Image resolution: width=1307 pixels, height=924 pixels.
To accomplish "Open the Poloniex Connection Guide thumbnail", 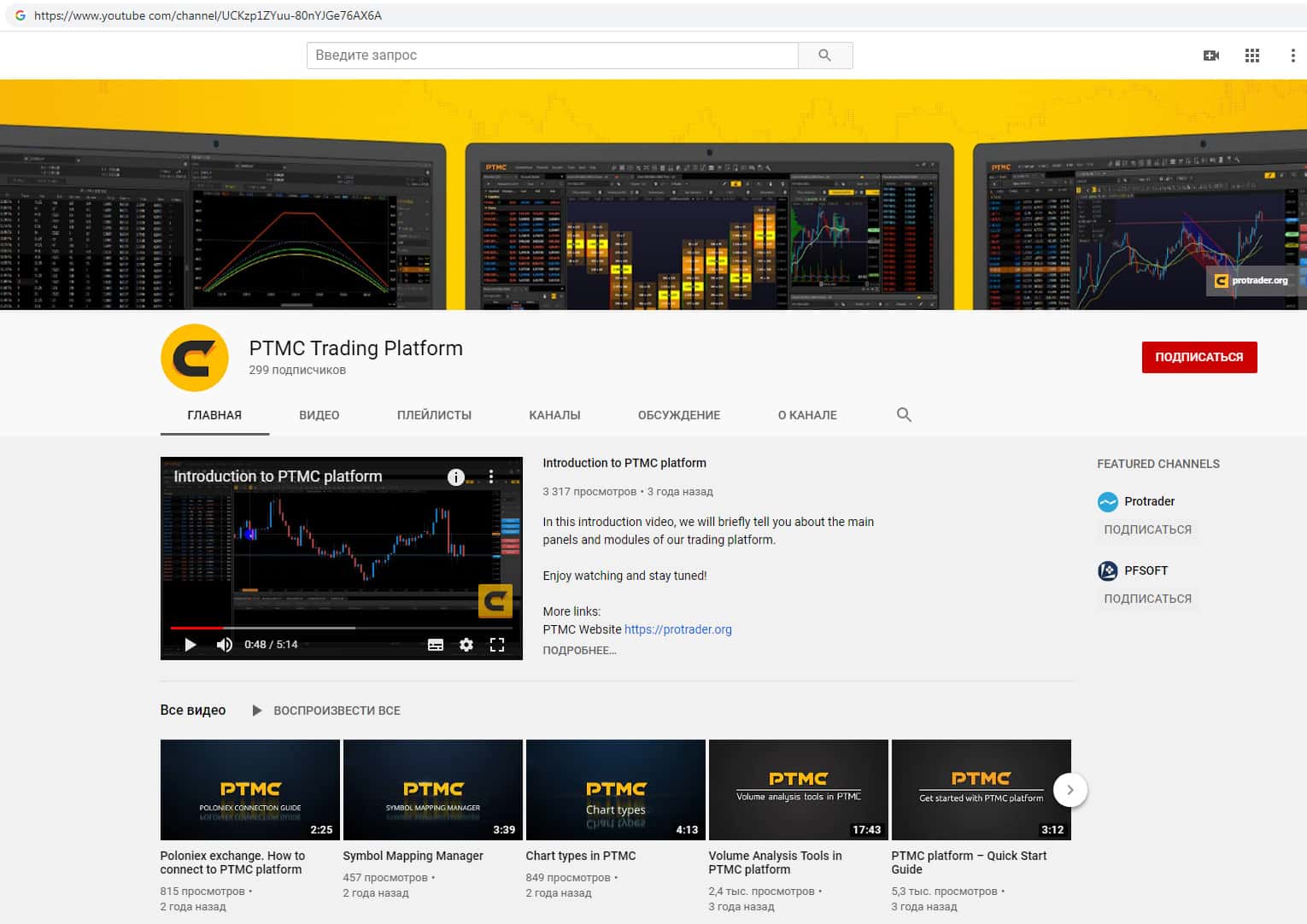I will pyautogui.click(x=250, y=790).
